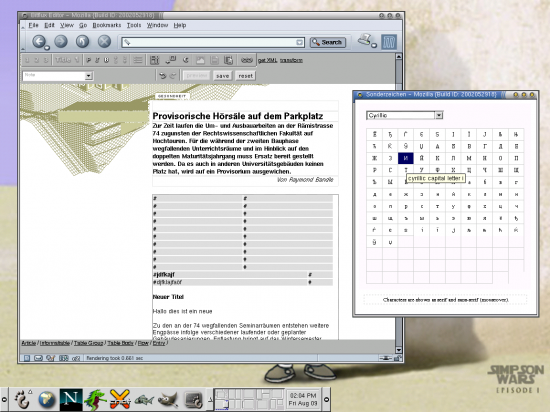
Task: Click the get XML link
Action: coord(267,60)
